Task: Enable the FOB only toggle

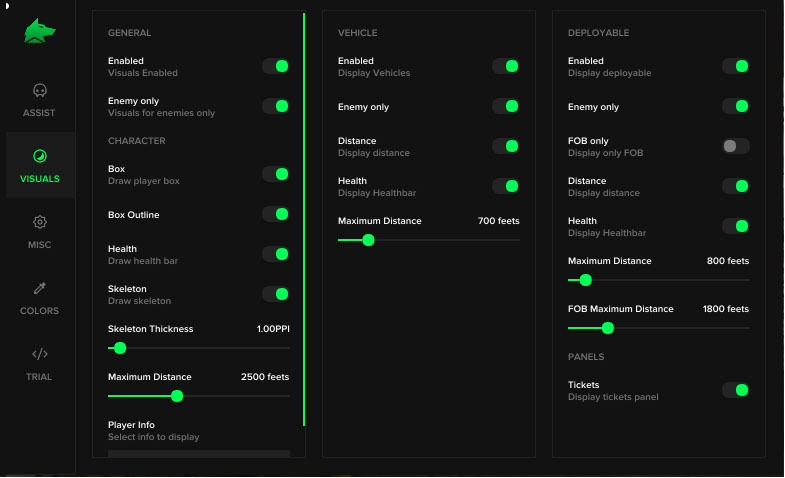Action: click(736, 146)
